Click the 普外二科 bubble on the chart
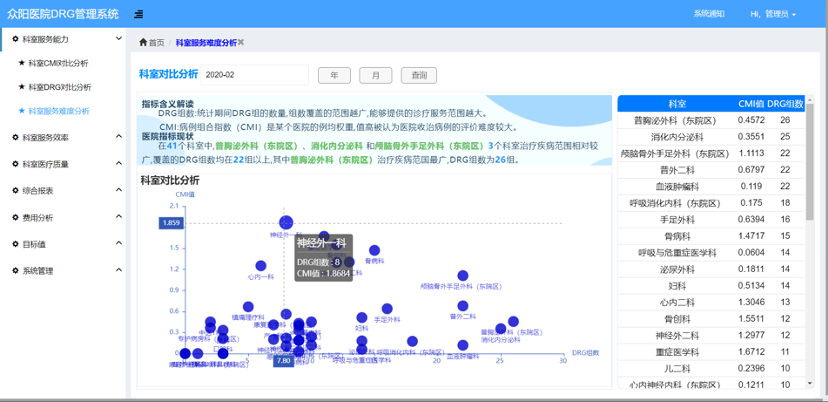The height and width of the screenshot is (402, 828). coord(463,306)
